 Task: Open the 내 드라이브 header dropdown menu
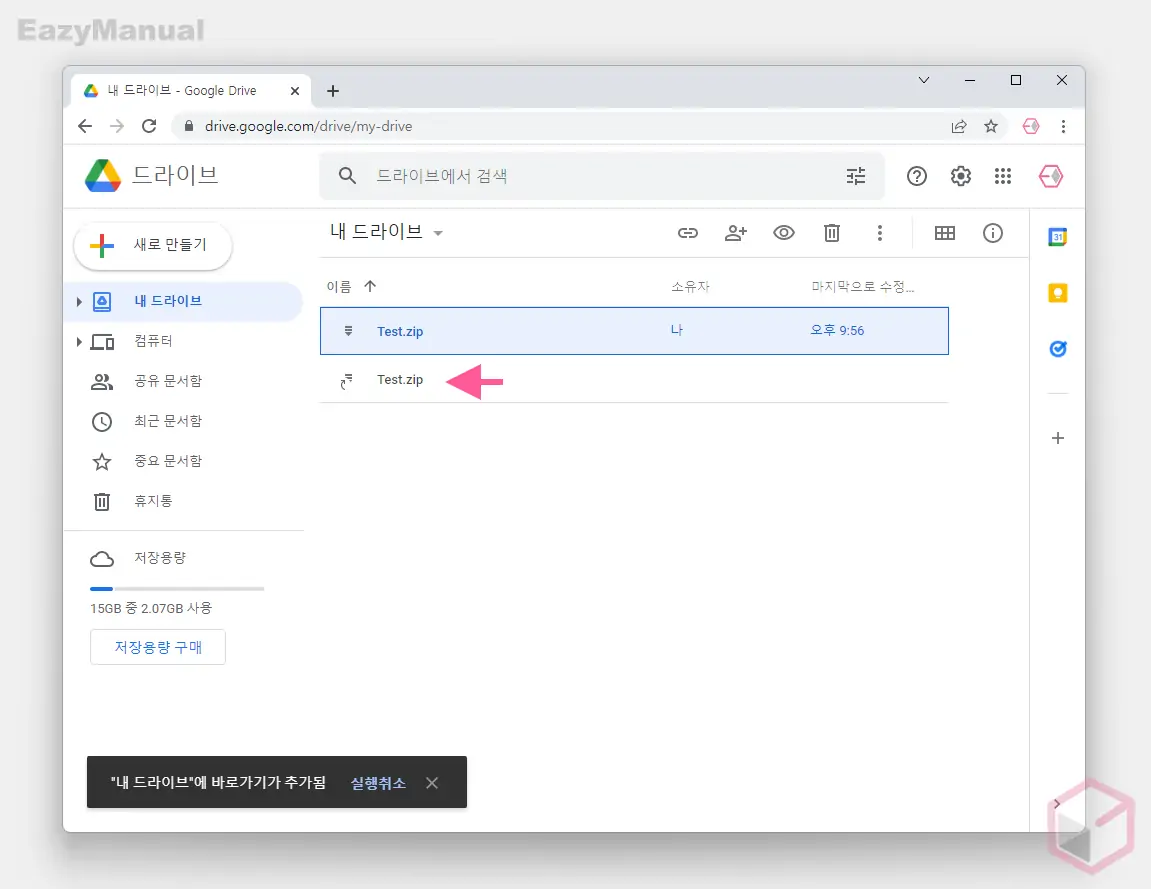438,231
